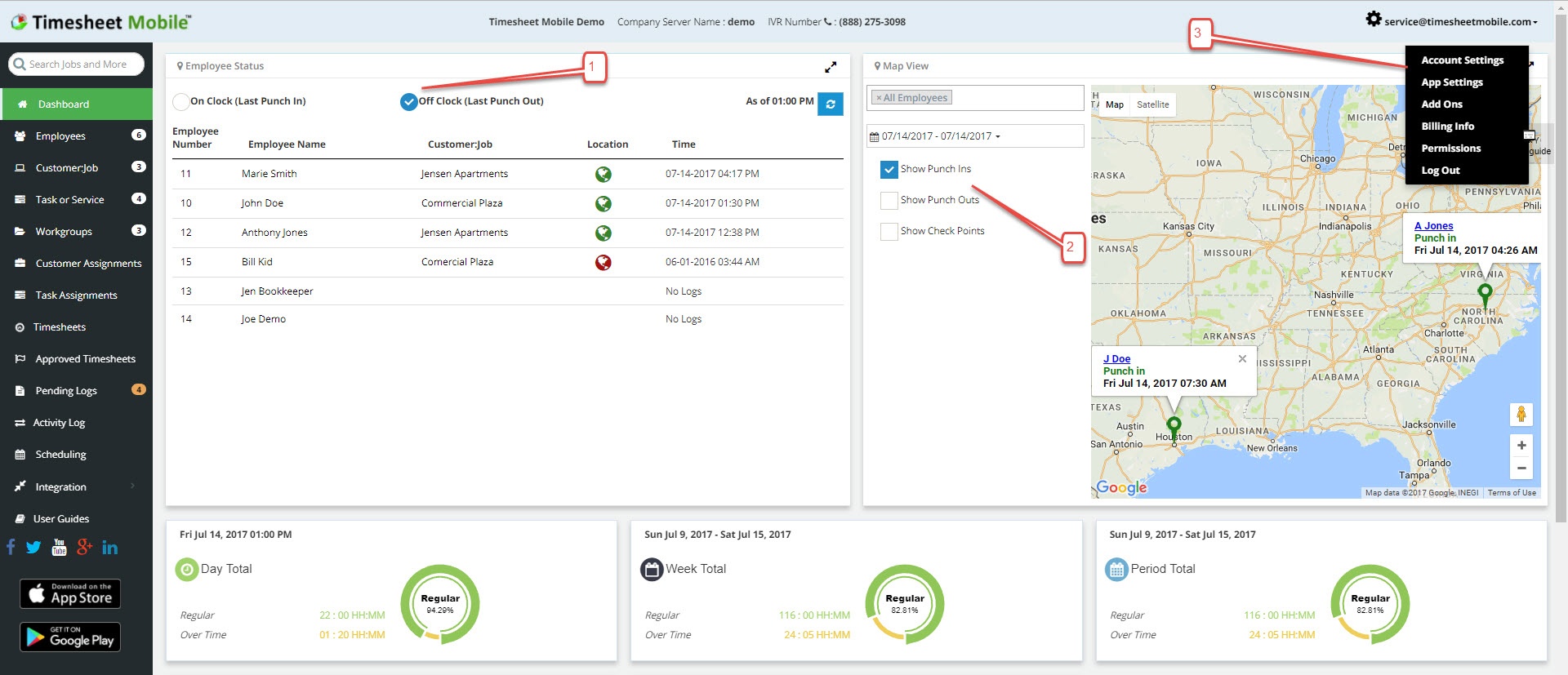Click the Week Total calendar icon

click(x=652, y=569)
